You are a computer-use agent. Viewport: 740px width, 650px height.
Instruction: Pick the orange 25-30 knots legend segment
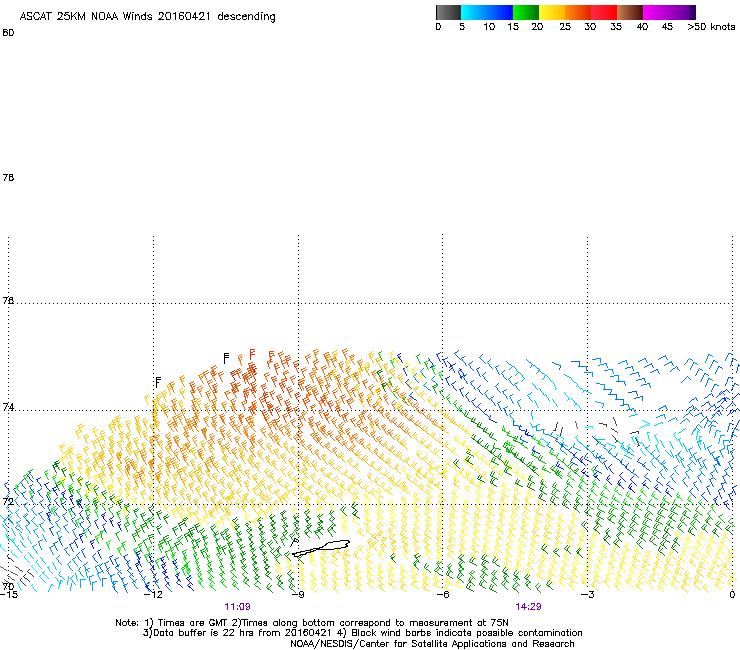[578, 12]
